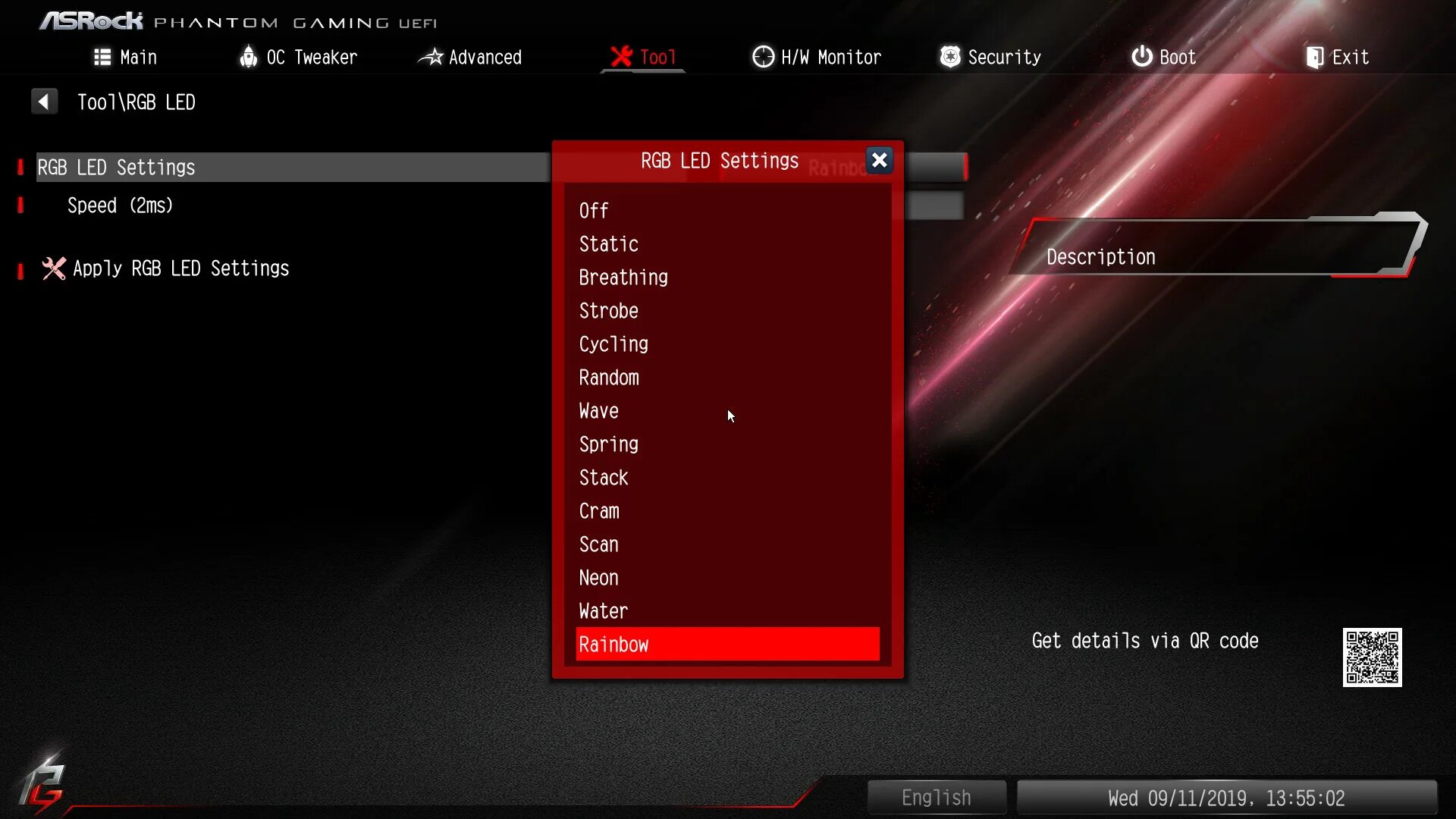This screenshot has width=1456, height=819.
Task: Click the OC Tweaker rocket icon
Action: click(248, 57)
